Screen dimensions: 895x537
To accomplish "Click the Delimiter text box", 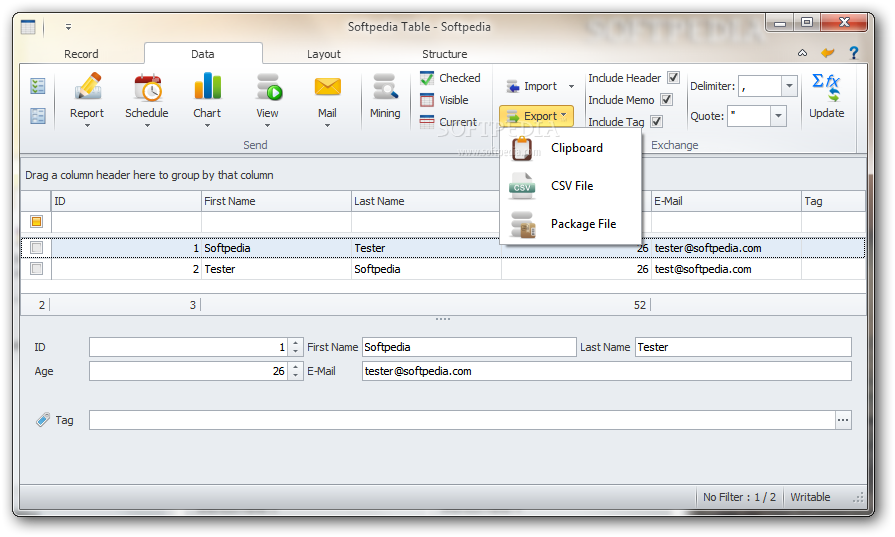I will tap(760, 86).
